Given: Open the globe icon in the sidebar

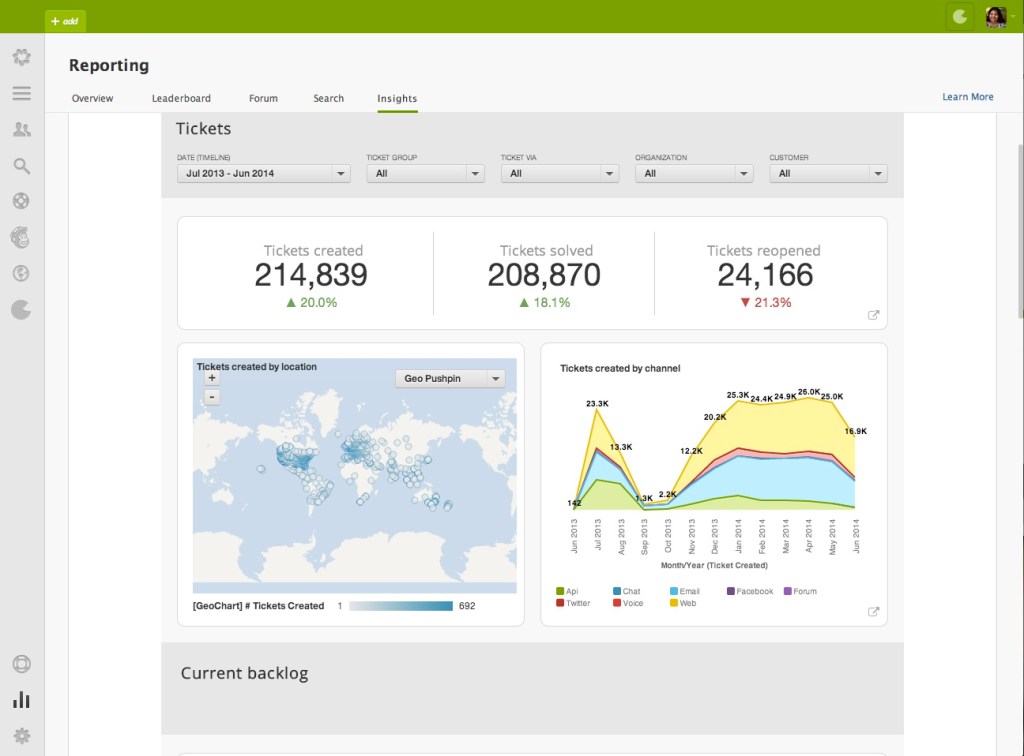Looking at the screenshot, I should (x=21, y=273).
